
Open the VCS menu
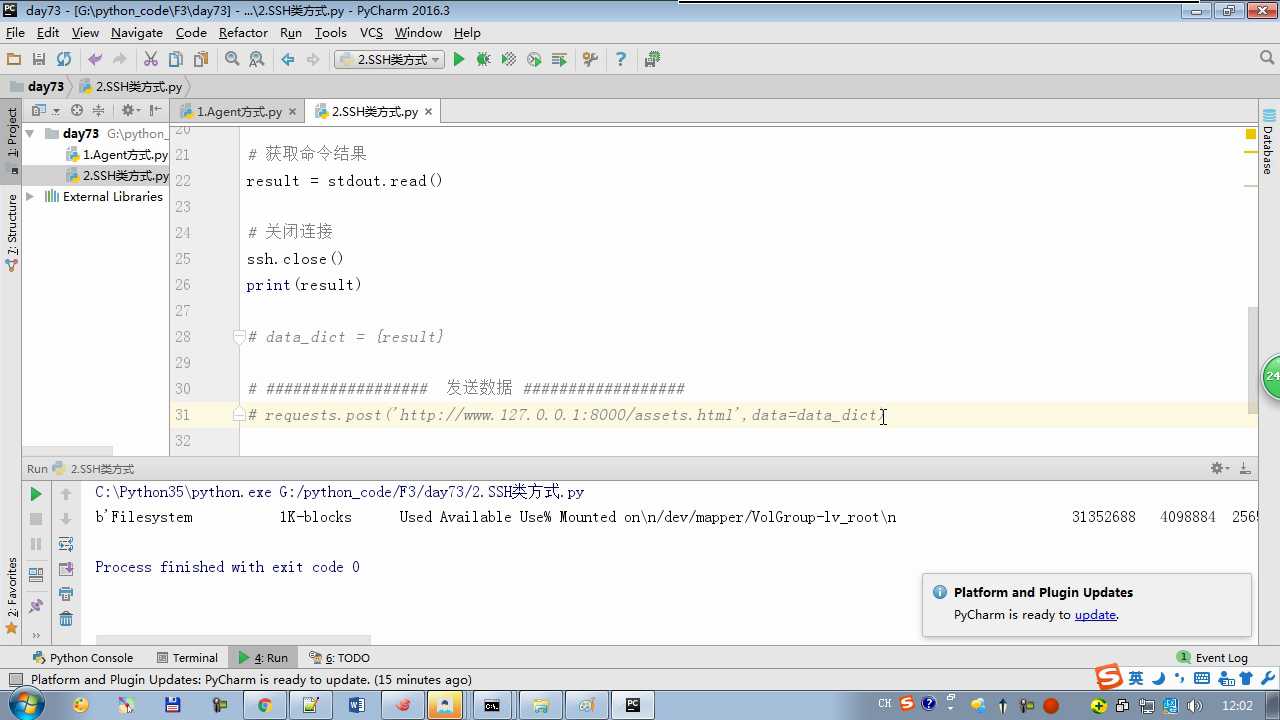[371, 33]
